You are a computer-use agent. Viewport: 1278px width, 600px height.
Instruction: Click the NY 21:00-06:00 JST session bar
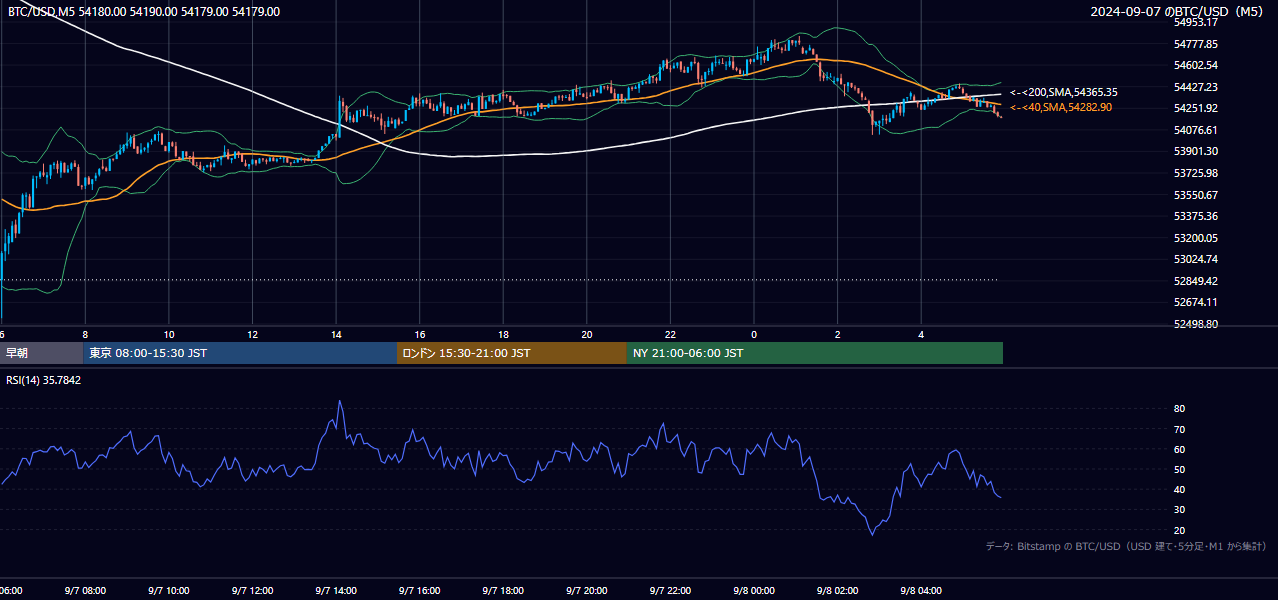(815, 353)
